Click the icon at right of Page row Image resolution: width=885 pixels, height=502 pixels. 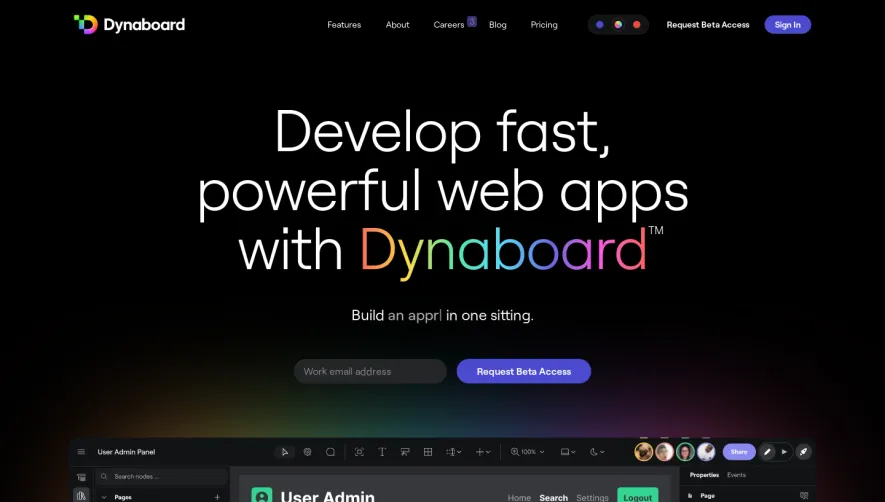(804, 496)
